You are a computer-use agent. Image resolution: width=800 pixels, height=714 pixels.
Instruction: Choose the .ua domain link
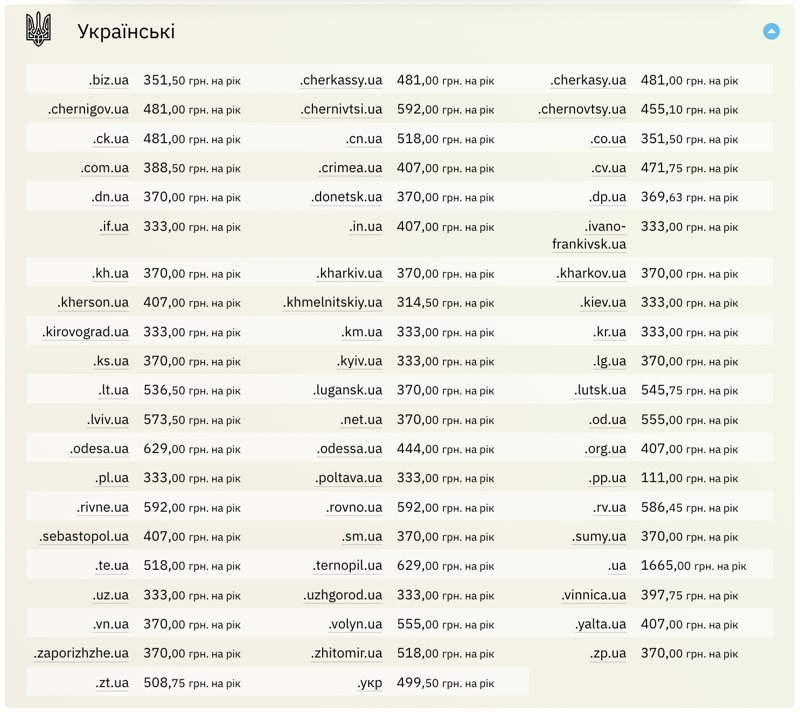click(616, 566)
